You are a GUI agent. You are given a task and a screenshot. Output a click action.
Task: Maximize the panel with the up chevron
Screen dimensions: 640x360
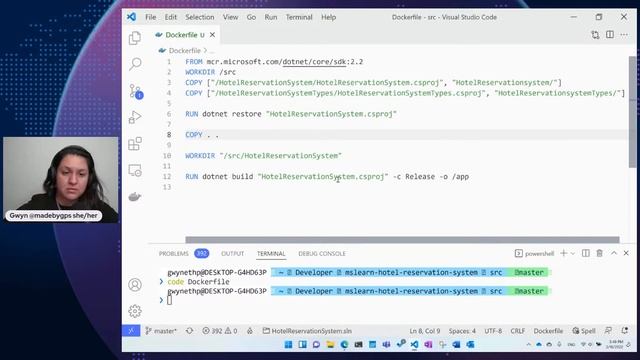(614, 253)
